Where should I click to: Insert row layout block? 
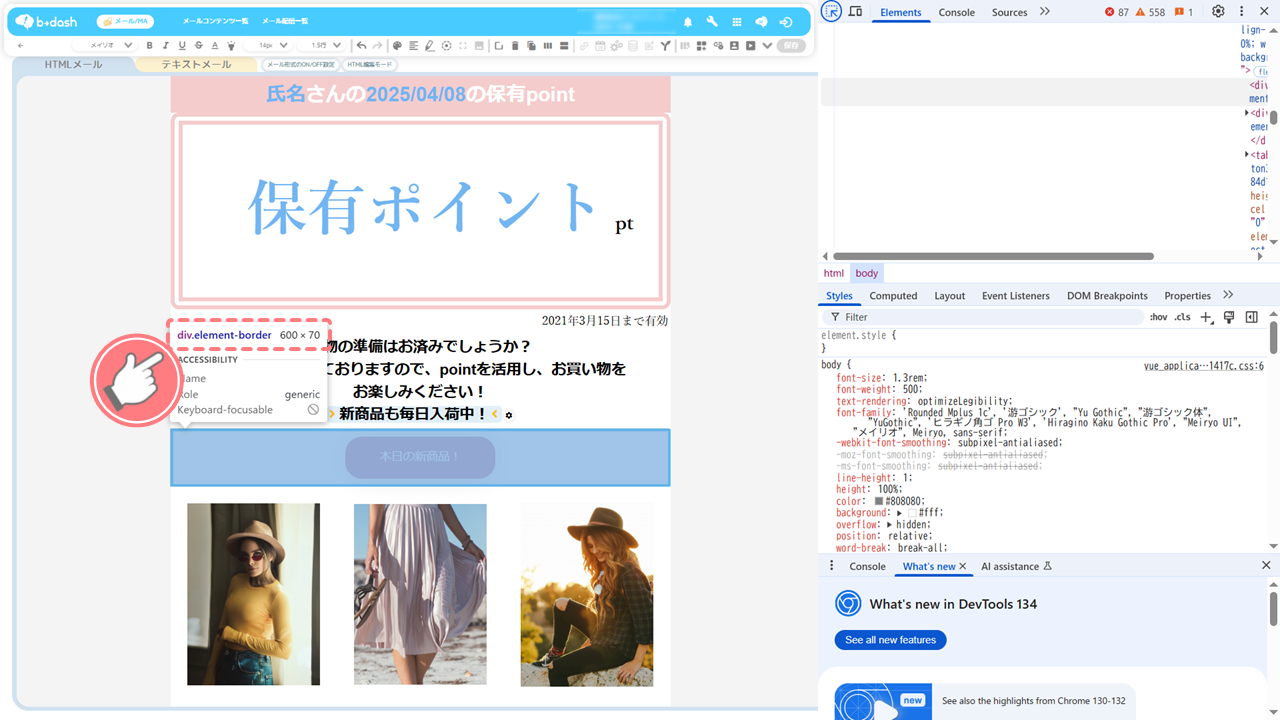(564, 45)
